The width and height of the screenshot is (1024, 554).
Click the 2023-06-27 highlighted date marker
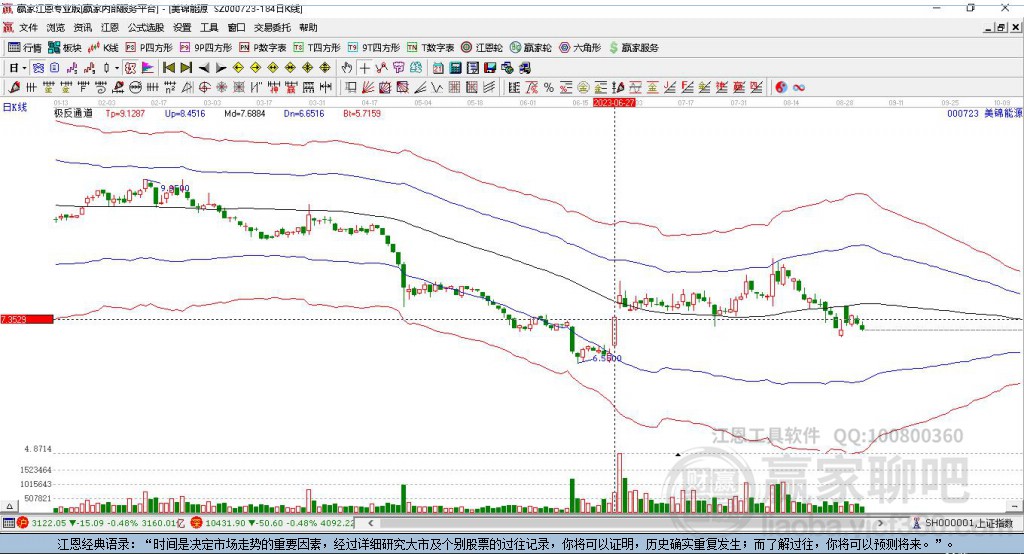click(614, 103)
